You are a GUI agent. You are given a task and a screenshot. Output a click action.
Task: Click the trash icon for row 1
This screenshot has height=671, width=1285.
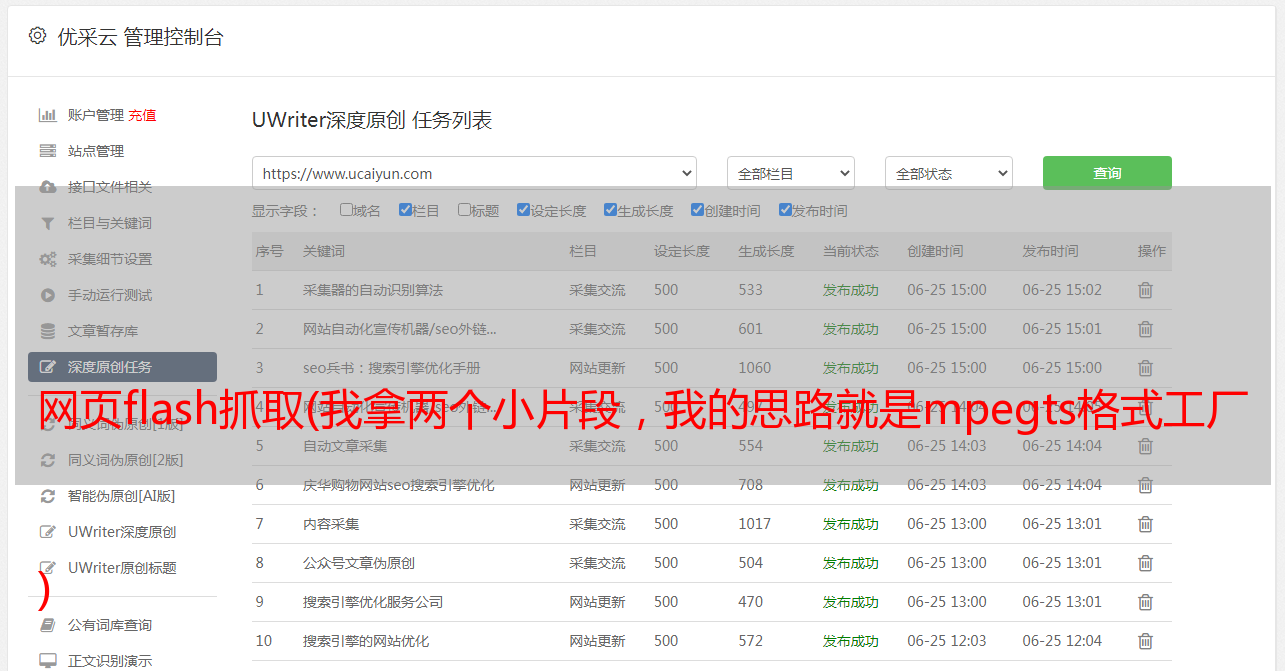(1145, 290)
